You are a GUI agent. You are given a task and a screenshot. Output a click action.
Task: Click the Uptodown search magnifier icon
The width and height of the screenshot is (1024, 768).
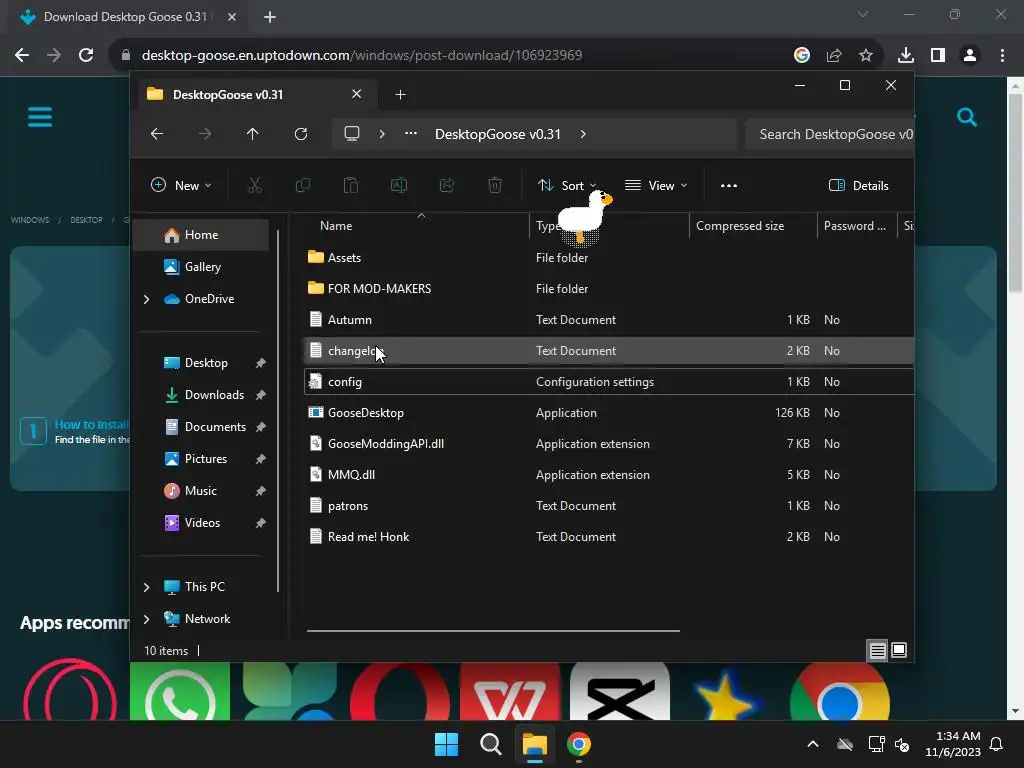coord(967,118)
